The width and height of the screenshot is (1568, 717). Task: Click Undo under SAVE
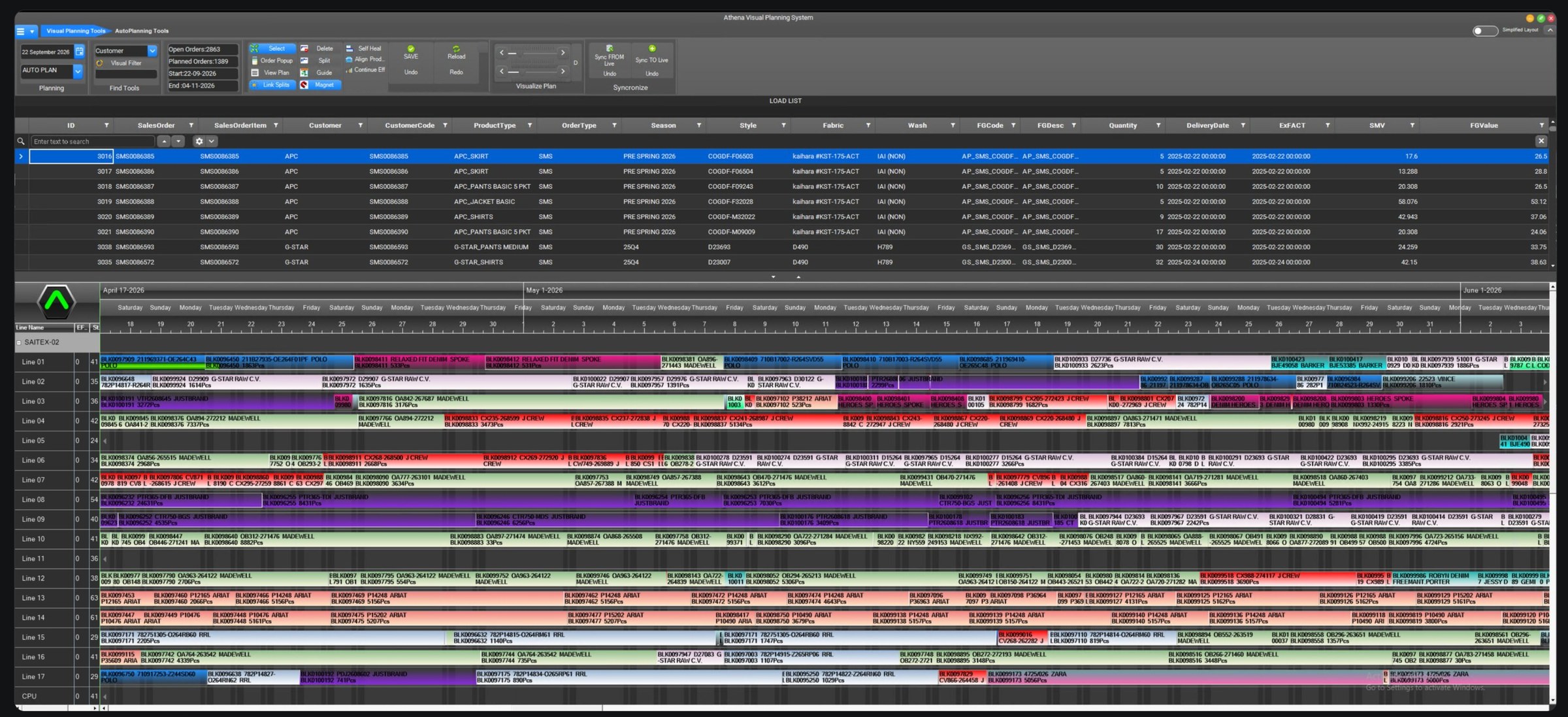[x=411, y=73]
